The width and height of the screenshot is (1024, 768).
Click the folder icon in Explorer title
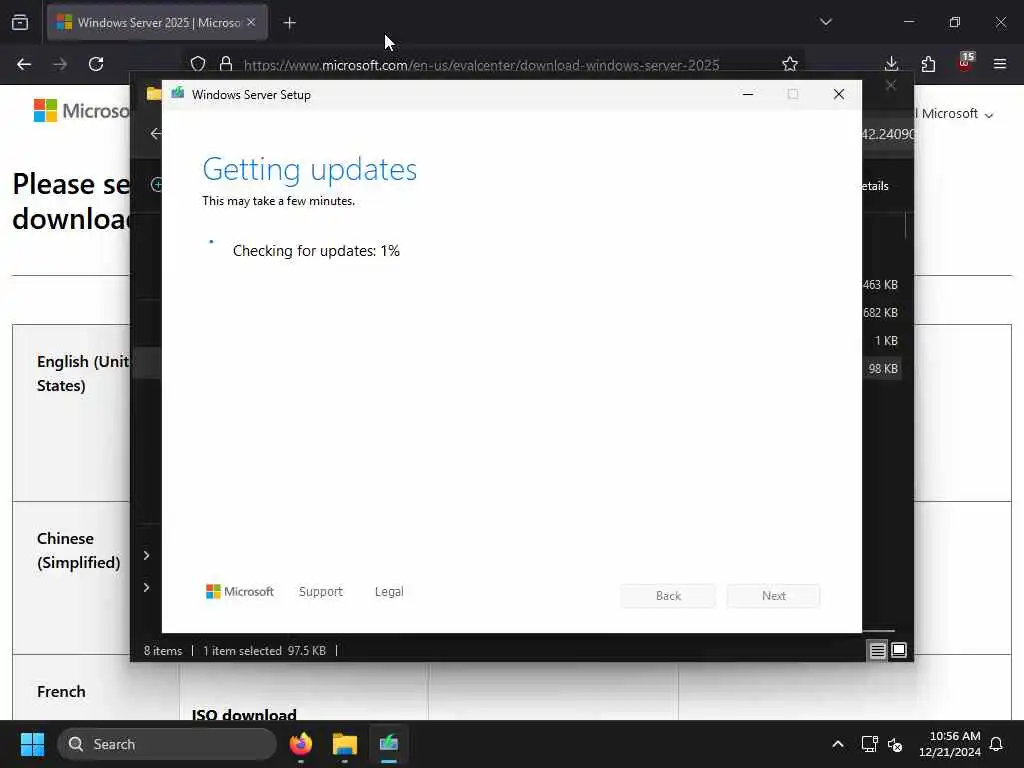153,93
